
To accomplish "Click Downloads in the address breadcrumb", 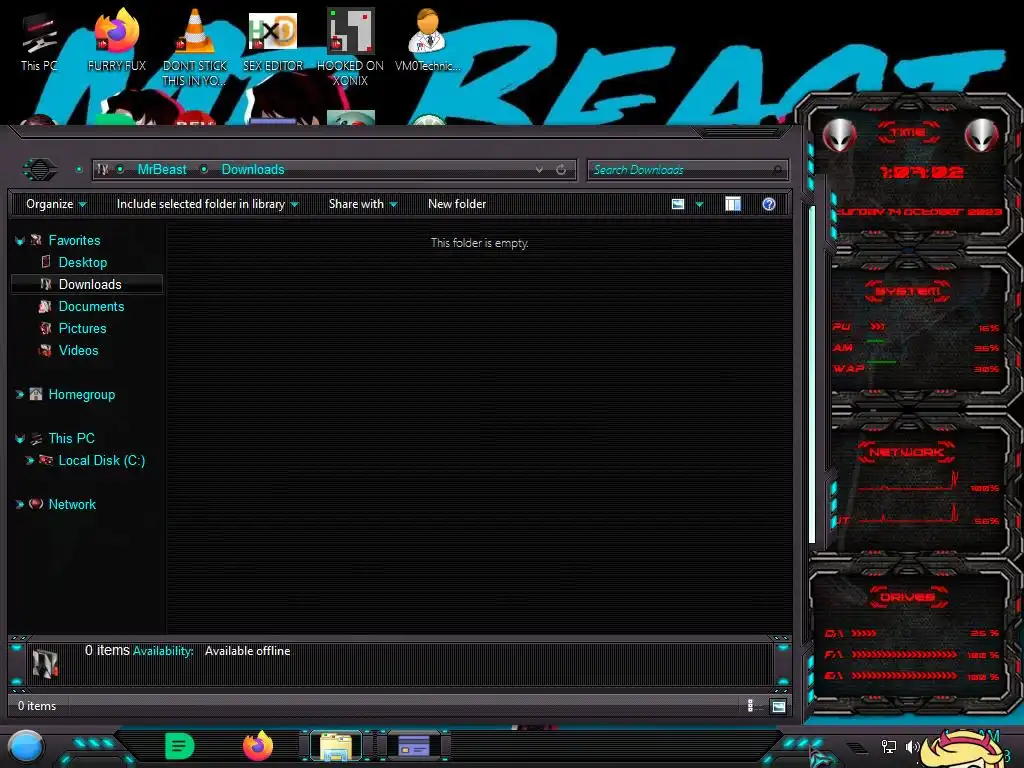I will pyautogui.click(x=253, y=170).
